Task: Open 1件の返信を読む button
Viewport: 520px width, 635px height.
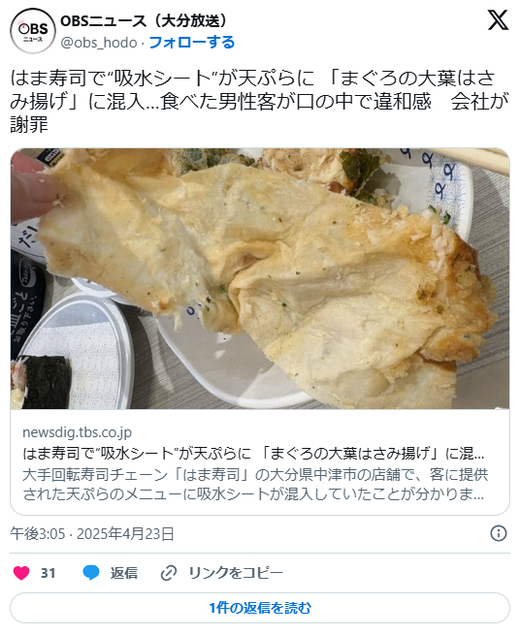Action: [260, 608]
